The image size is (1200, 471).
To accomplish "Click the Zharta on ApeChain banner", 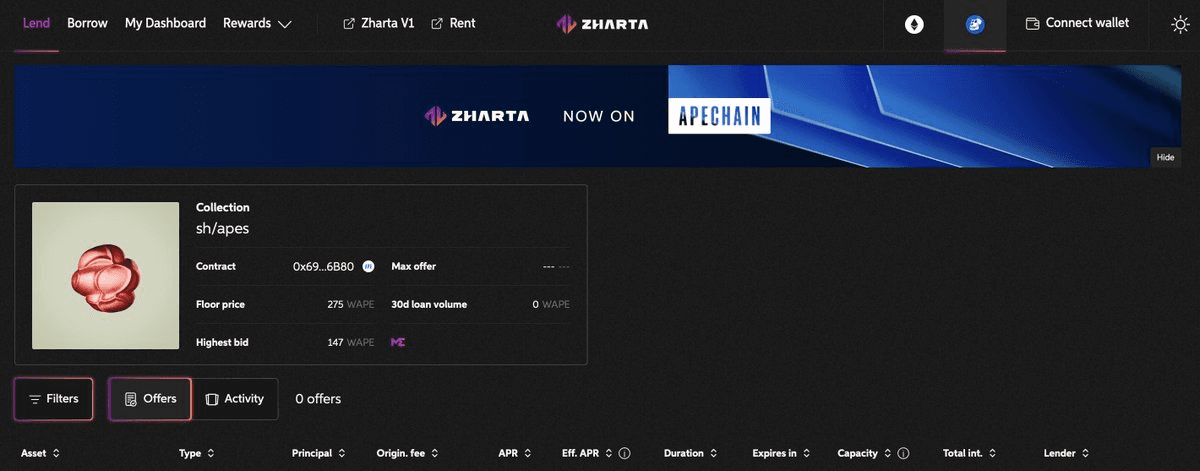I will (x=598, y=116).
